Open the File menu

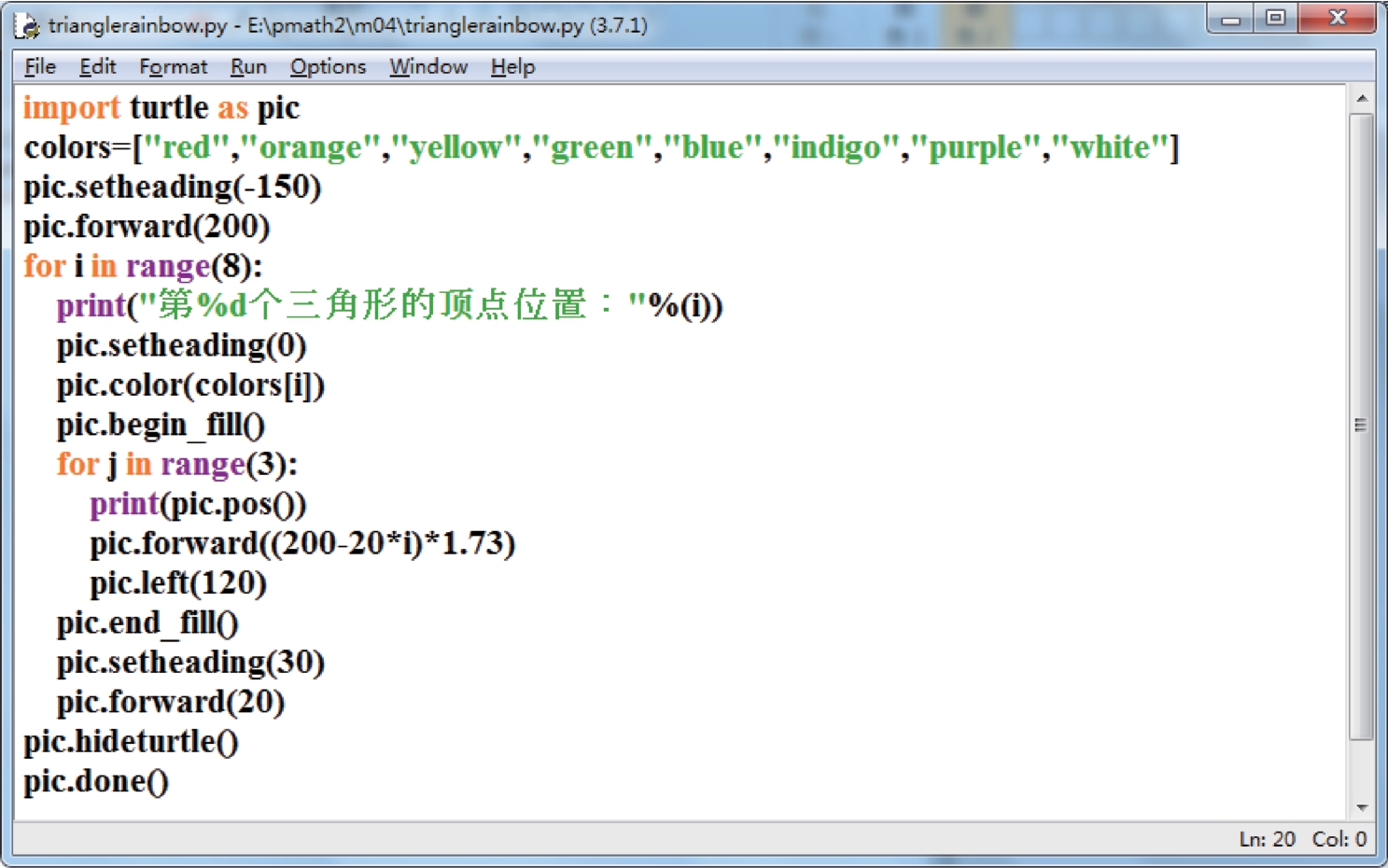point(40,67)
